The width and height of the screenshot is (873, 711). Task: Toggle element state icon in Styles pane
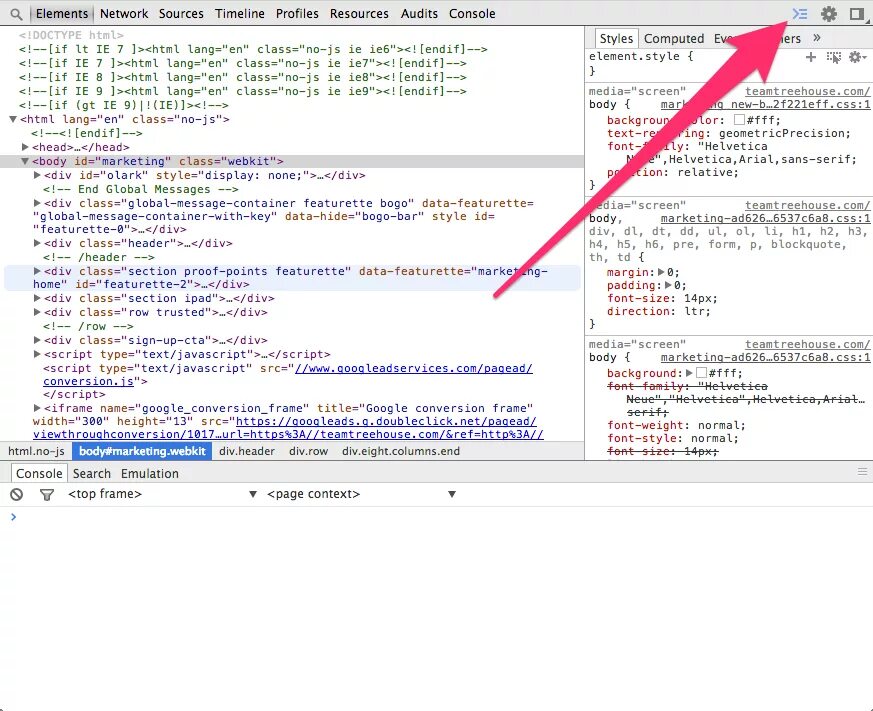833,57
